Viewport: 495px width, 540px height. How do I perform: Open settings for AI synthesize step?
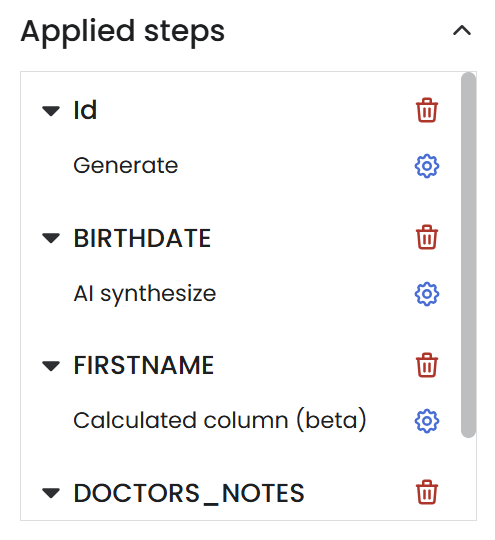click(x=426, y=294)
